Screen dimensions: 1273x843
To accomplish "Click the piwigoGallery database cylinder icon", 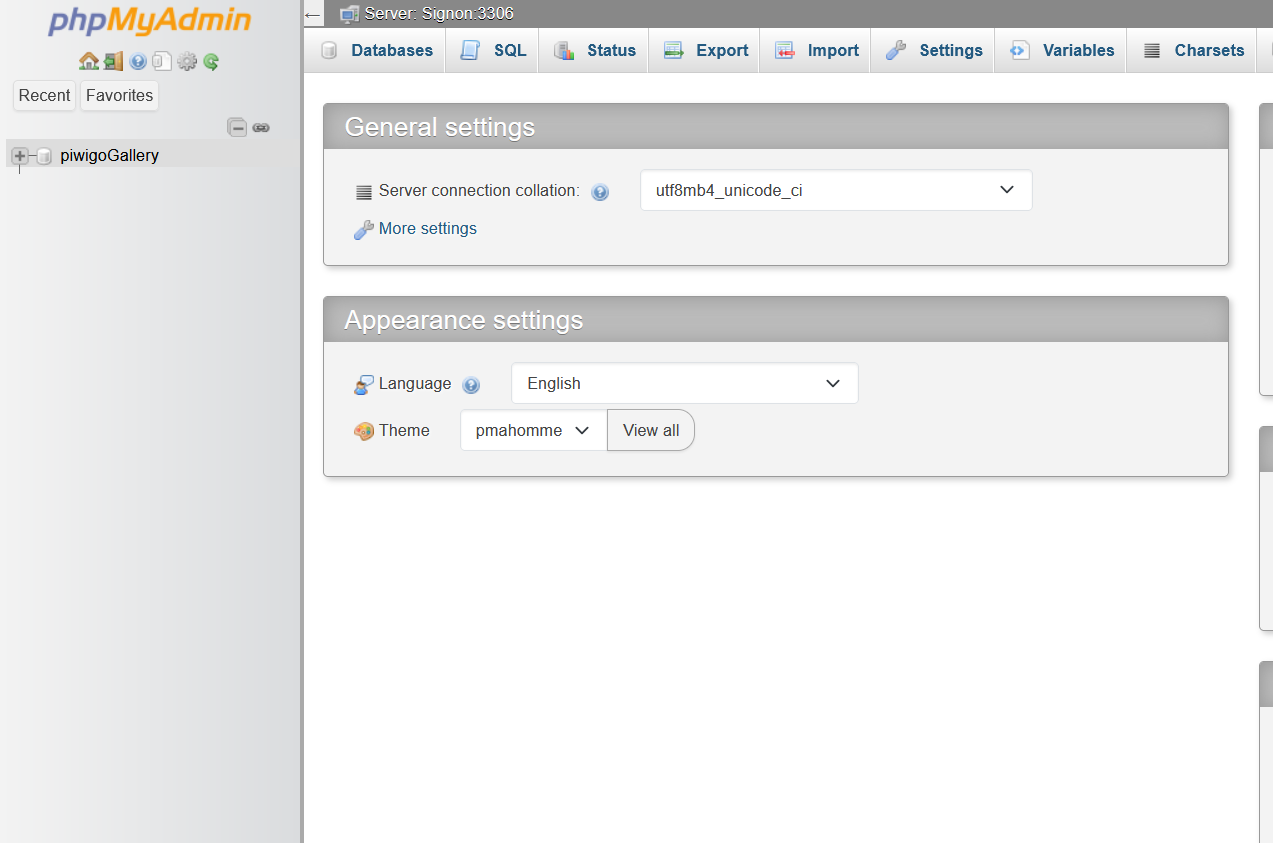I will tap(44, 156).
